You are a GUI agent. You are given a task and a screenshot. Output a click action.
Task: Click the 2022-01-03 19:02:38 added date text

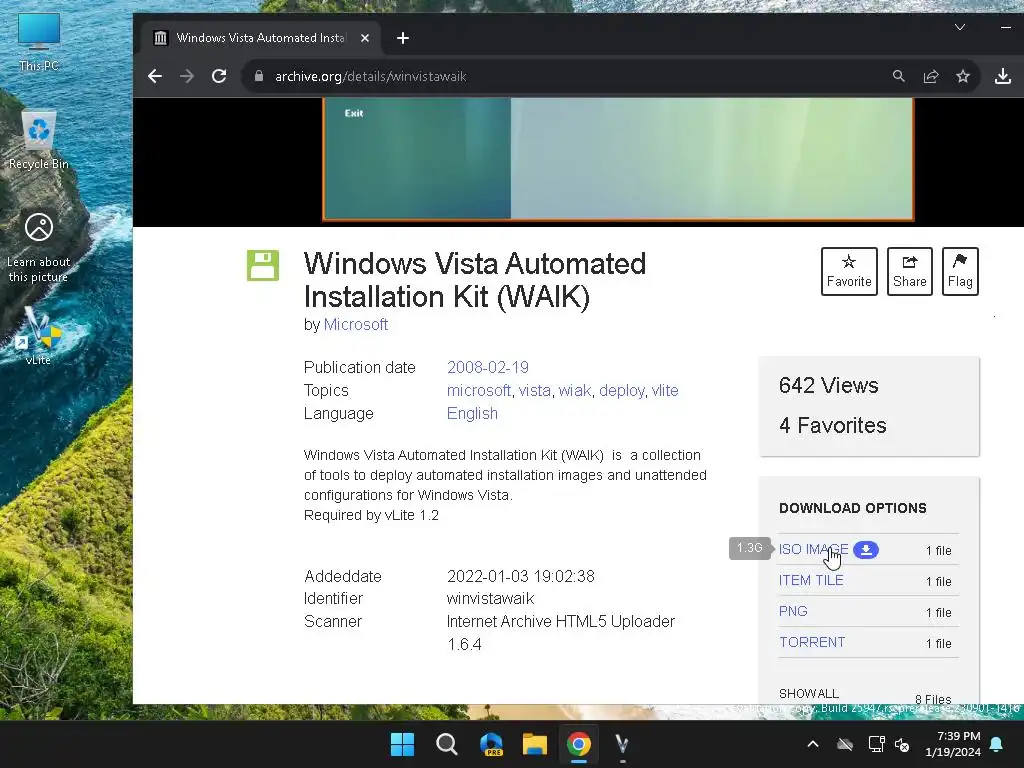tap(520, 576)
